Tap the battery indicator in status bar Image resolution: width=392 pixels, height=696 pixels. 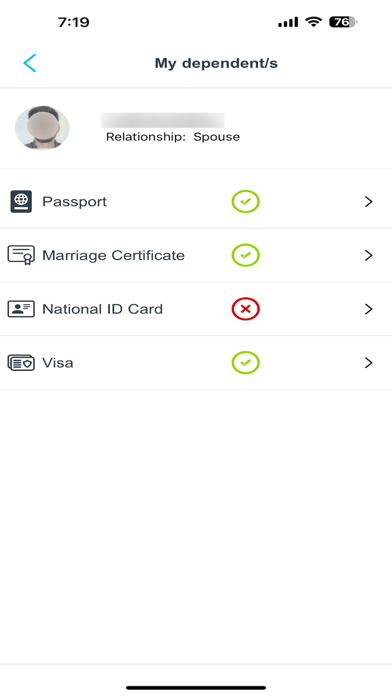[x=343, y=22]
